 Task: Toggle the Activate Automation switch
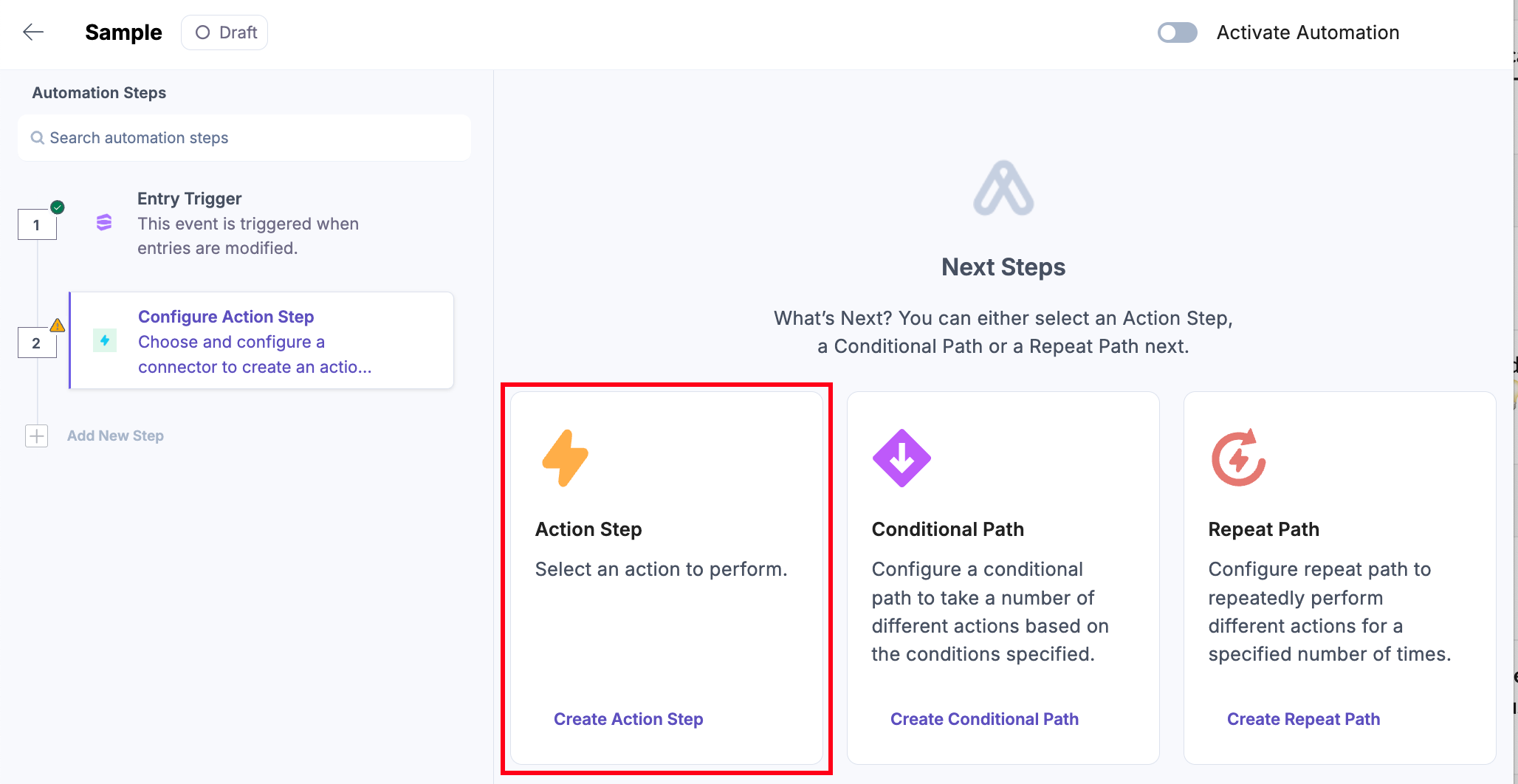pos(1177,32)
